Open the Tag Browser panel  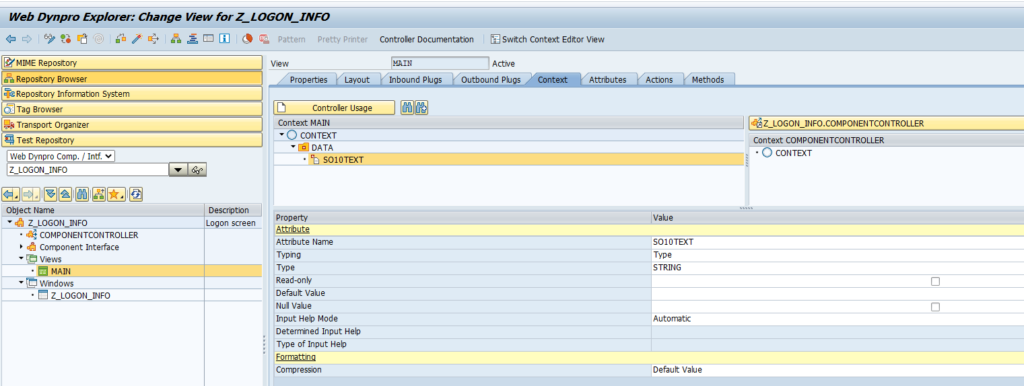pyautogui.click(x=131, y=109)
